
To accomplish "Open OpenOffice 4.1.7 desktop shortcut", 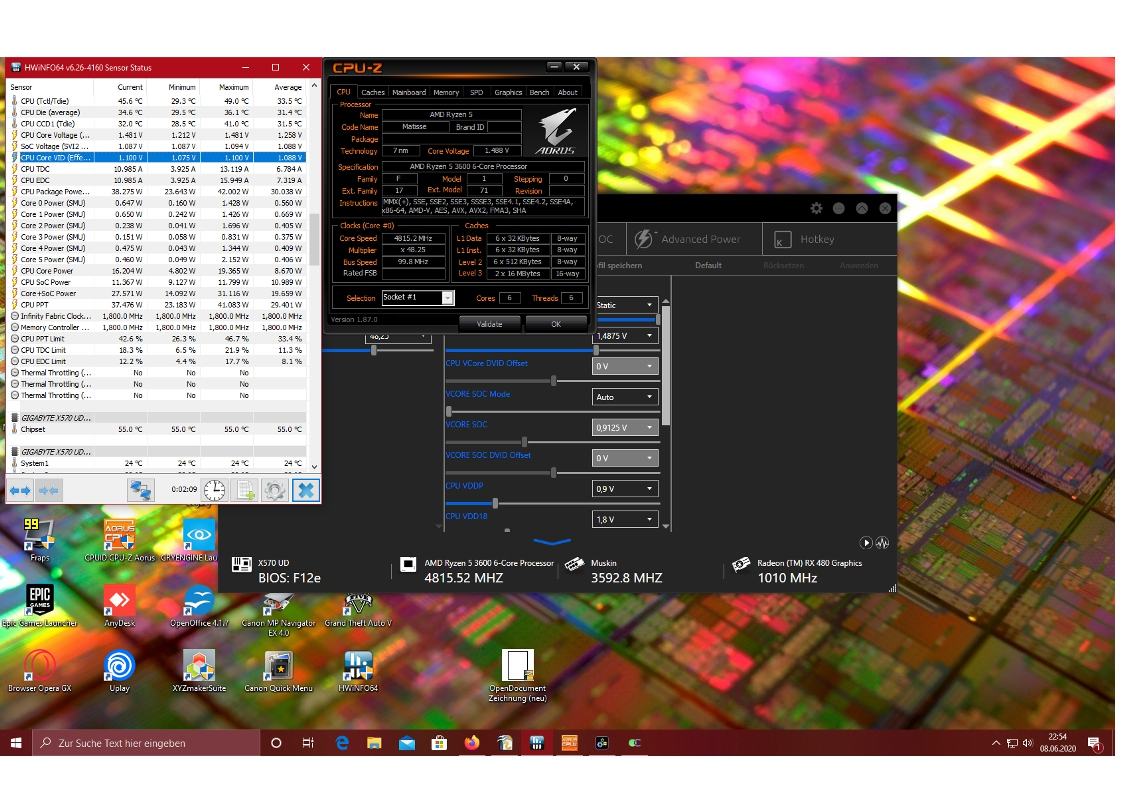I will [199, 605].
